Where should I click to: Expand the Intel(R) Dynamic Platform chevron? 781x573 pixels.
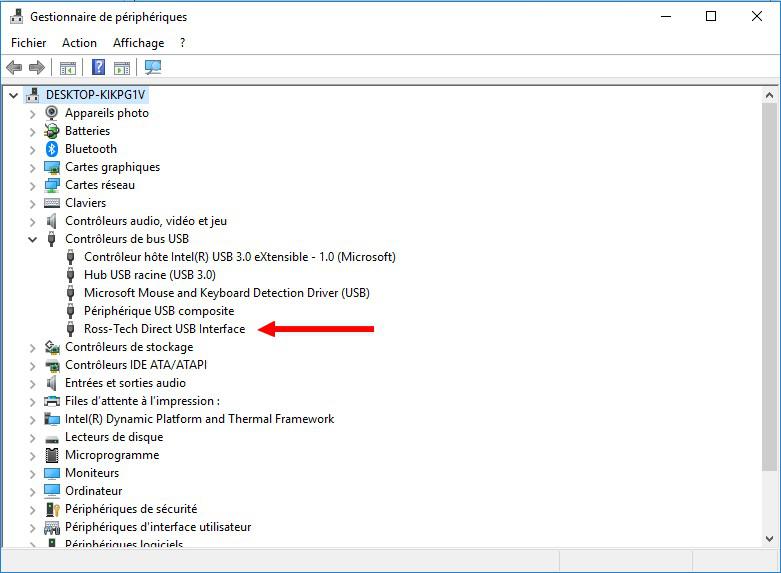click(x=32, y=420)
